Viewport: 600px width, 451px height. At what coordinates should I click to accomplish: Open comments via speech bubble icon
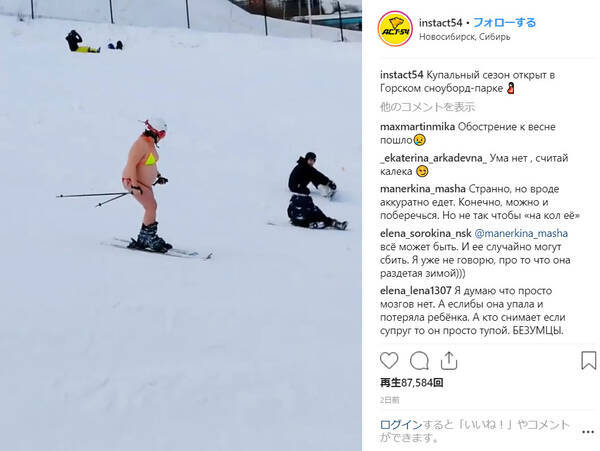pos(419,361)
